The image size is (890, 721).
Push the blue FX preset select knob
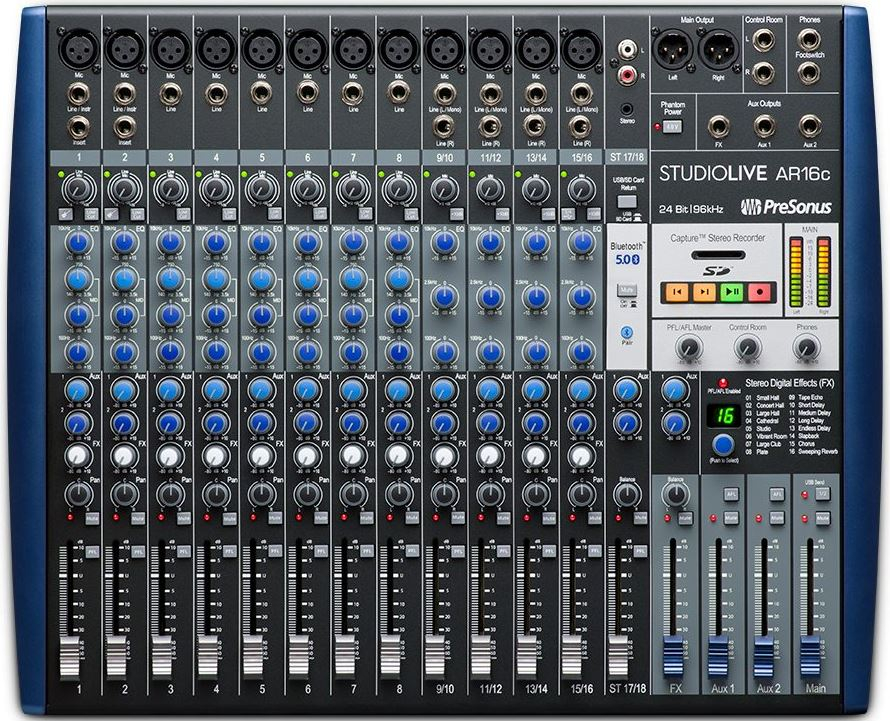723,445
